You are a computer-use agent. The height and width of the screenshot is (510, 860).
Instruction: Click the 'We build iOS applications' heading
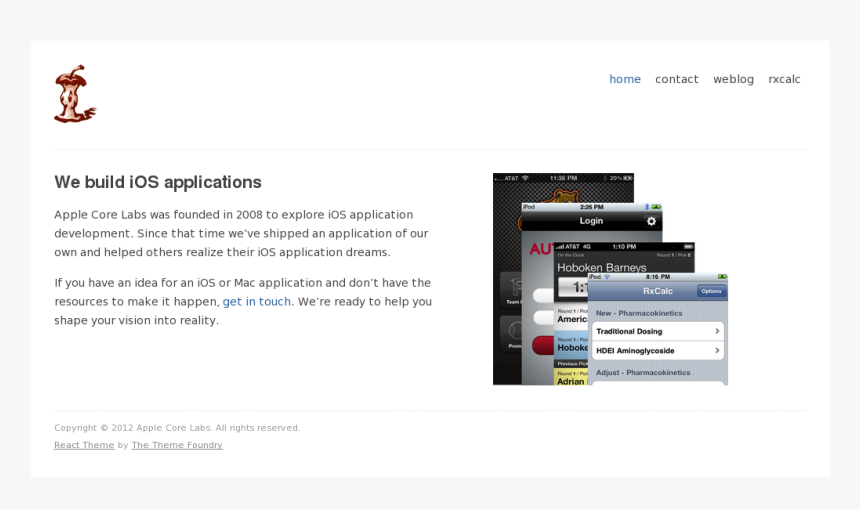(x=158, y=182)
